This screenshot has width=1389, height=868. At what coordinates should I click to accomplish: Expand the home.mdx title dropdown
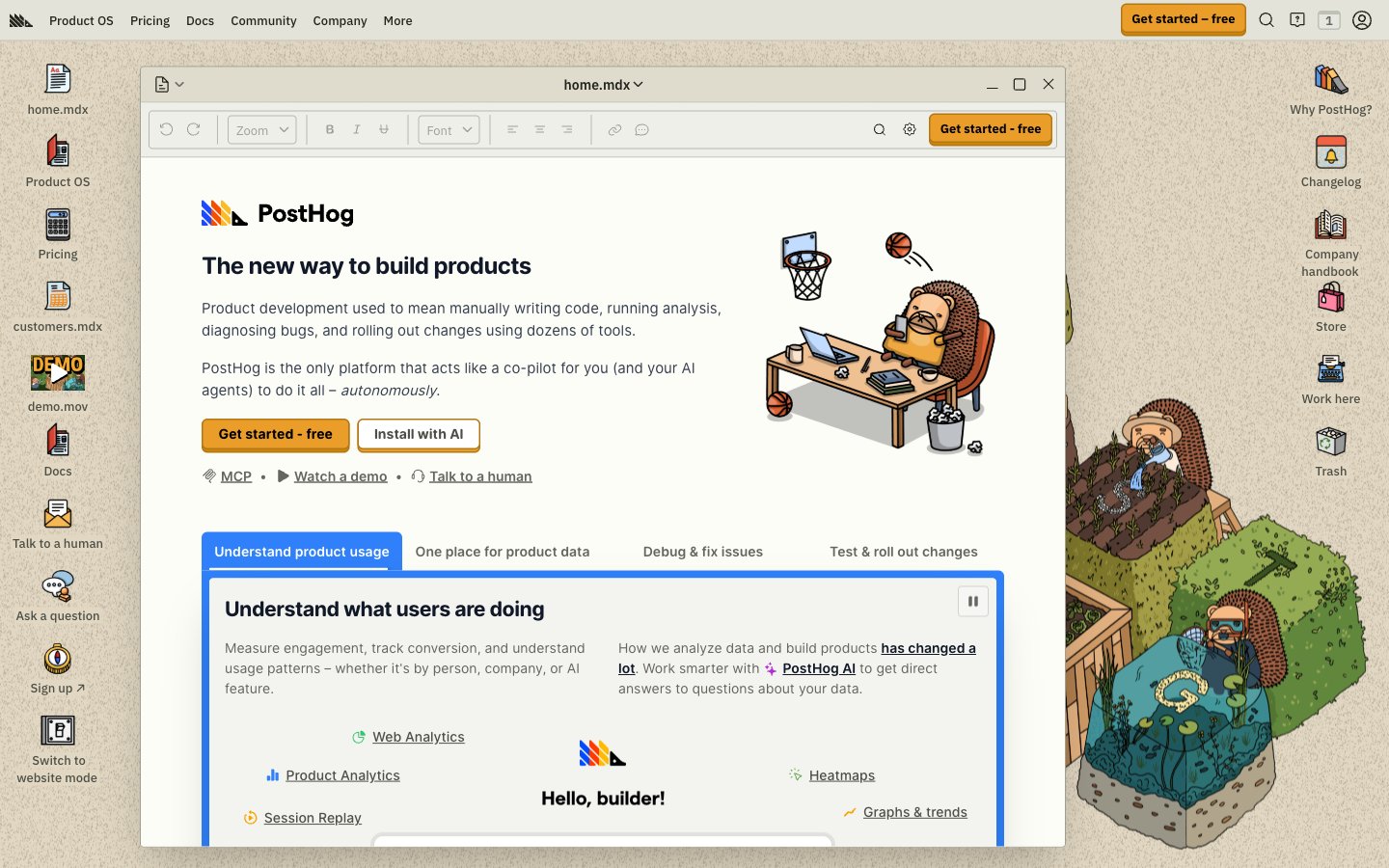604,85
